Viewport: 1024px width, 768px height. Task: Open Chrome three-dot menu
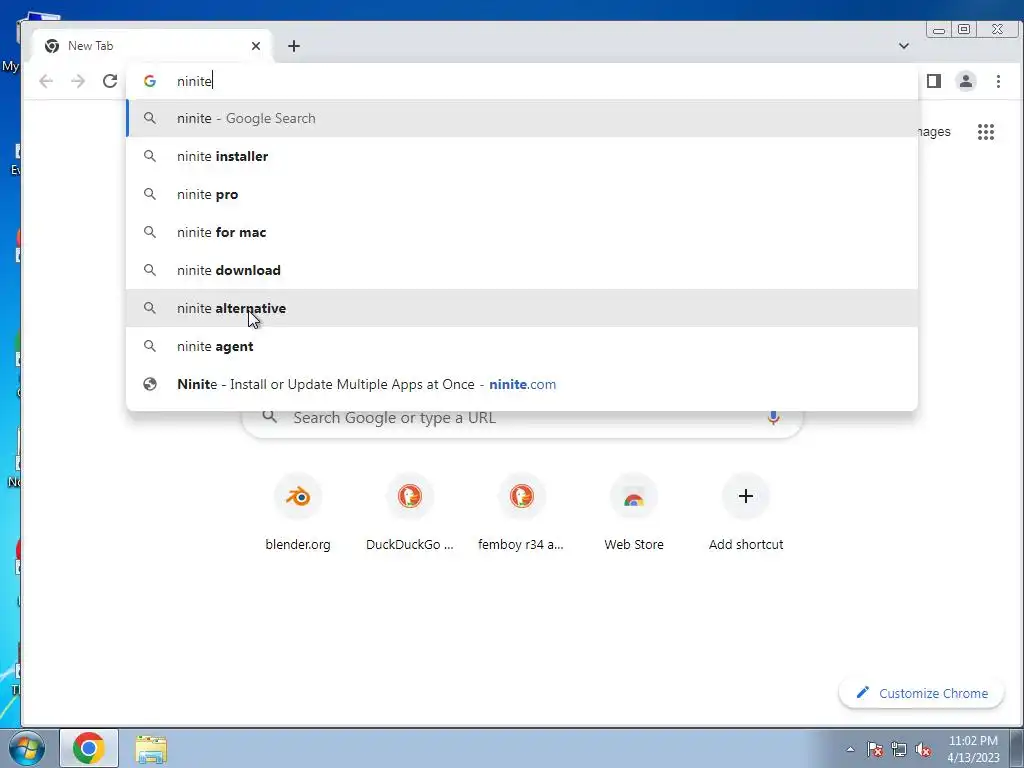(998, 81)
